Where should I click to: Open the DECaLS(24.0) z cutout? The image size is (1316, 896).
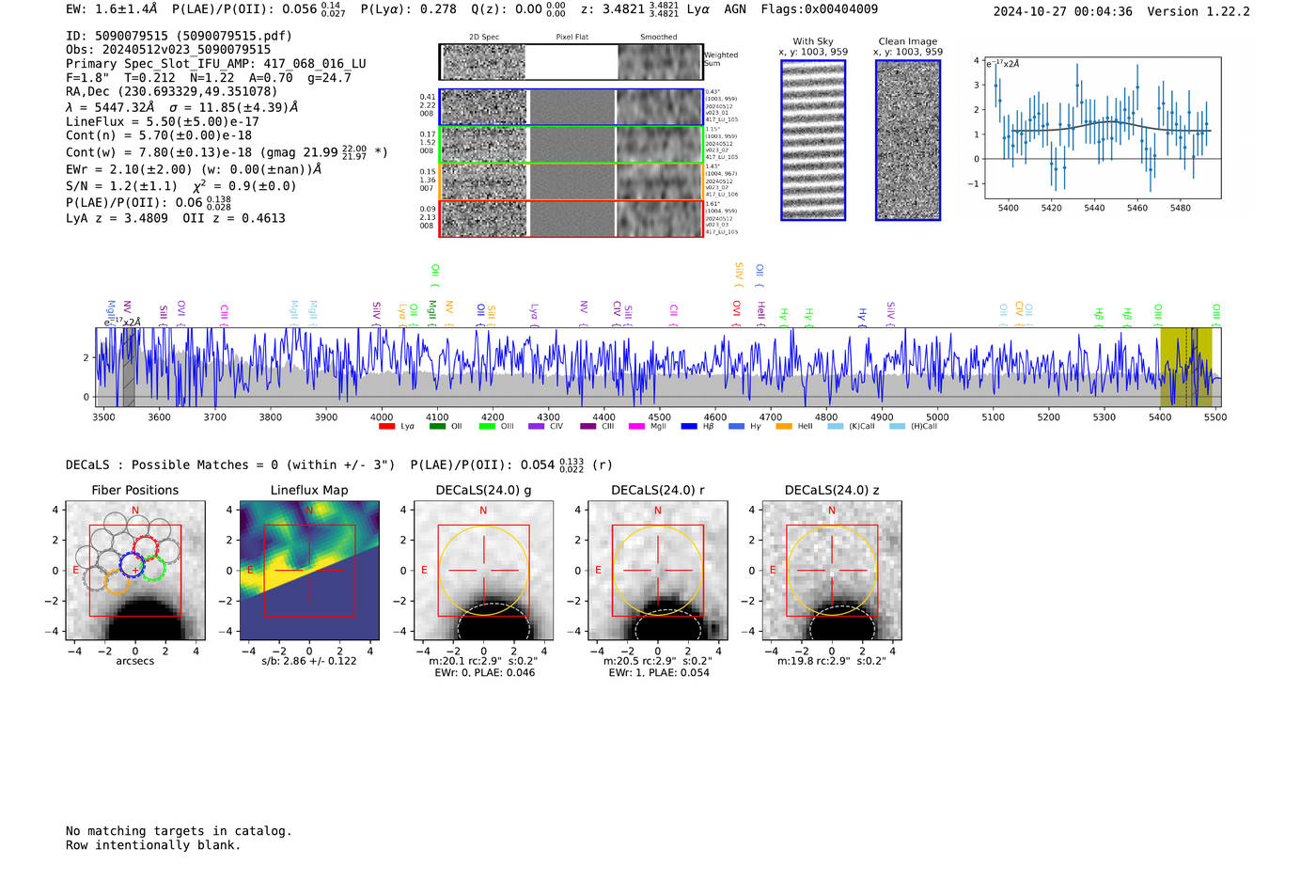click(x=831, y=571)
